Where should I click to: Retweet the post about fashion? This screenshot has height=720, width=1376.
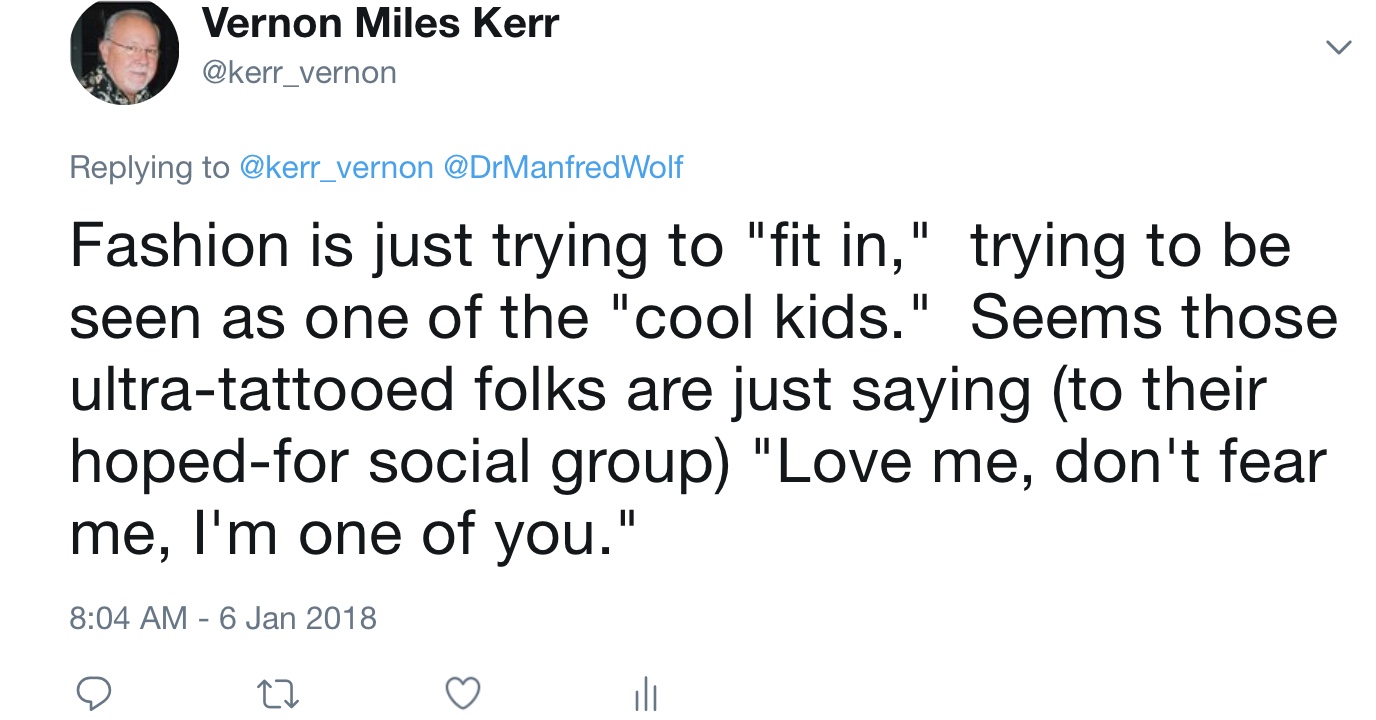point(277,693)
